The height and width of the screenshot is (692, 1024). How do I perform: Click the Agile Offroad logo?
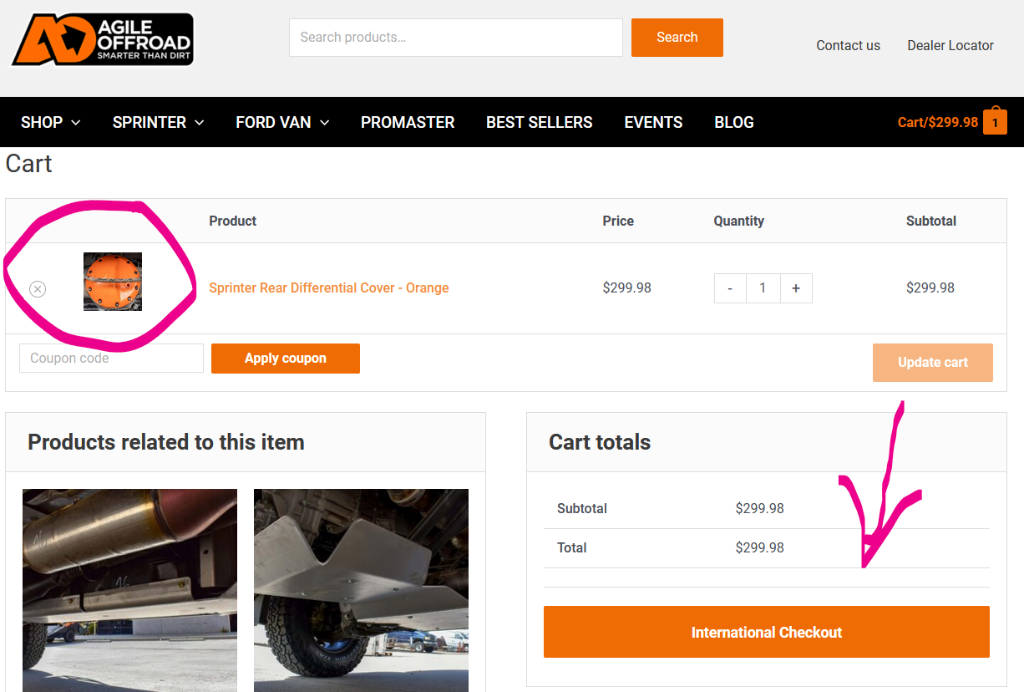[x=102, y=40]
